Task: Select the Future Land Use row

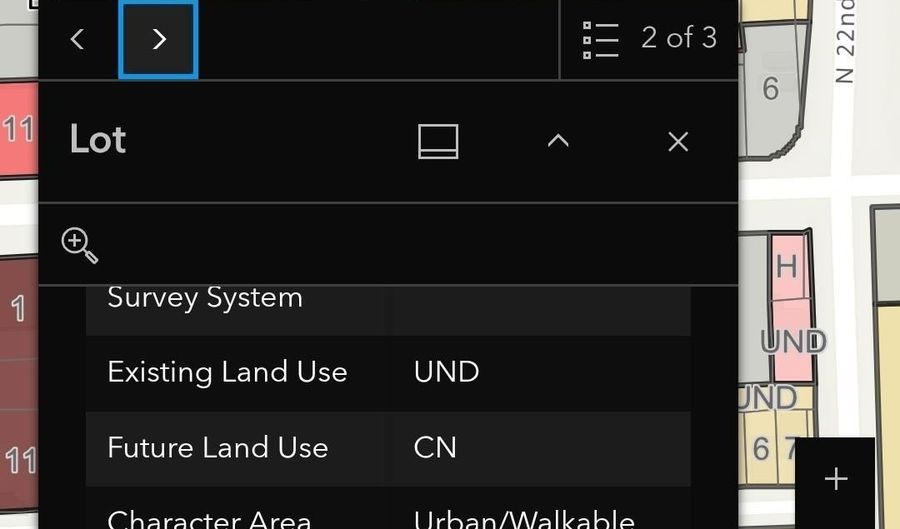Action: point(388,448)
